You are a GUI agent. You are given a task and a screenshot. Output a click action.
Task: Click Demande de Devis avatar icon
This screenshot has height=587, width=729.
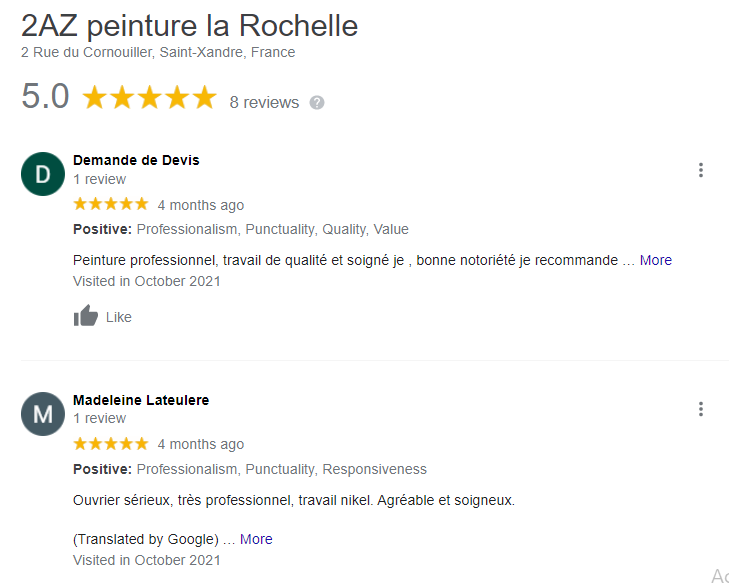(43, 174)
